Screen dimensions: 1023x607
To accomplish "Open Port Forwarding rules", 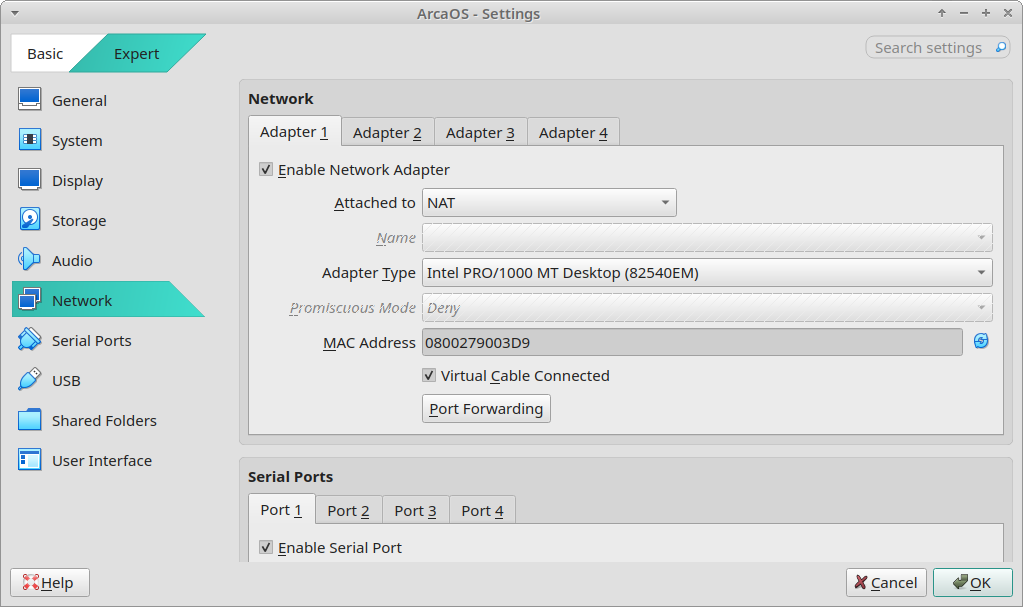I will 486,409.
